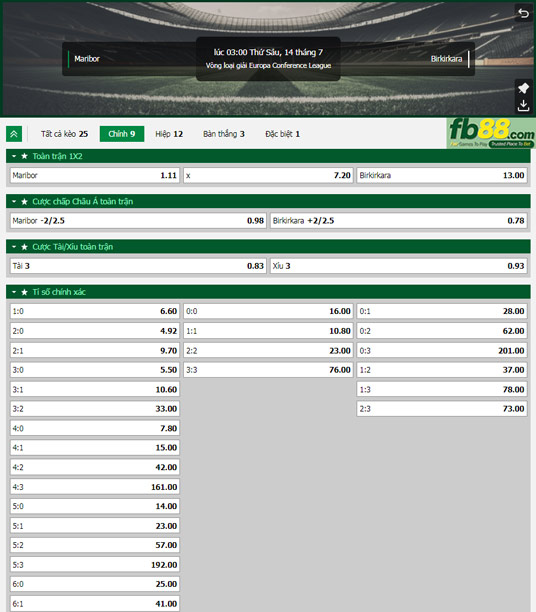The image size is (536, 612).
Task: Pick correct score 1:3 at 78.00
Action: point(442,389)
